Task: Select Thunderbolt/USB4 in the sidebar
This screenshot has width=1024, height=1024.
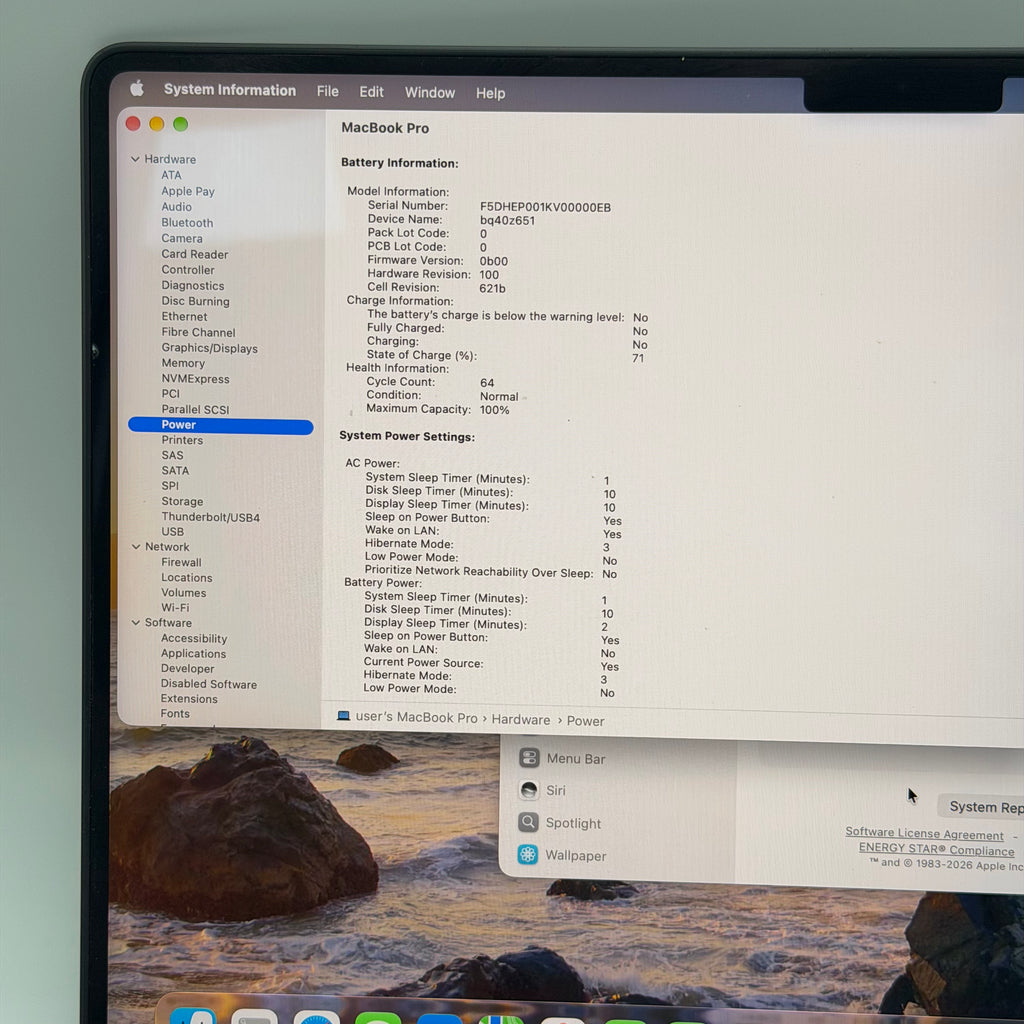Action: click(x=210, y=517)
